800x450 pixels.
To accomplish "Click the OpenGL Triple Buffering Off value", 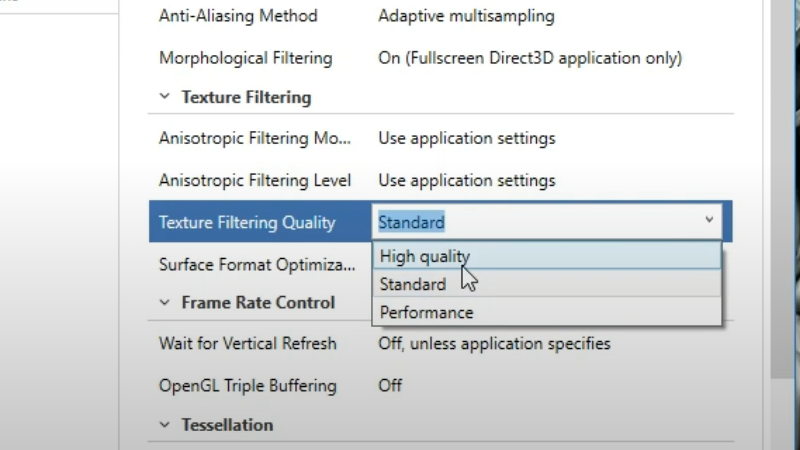I will pyautogui.click(x=390, y=385).
